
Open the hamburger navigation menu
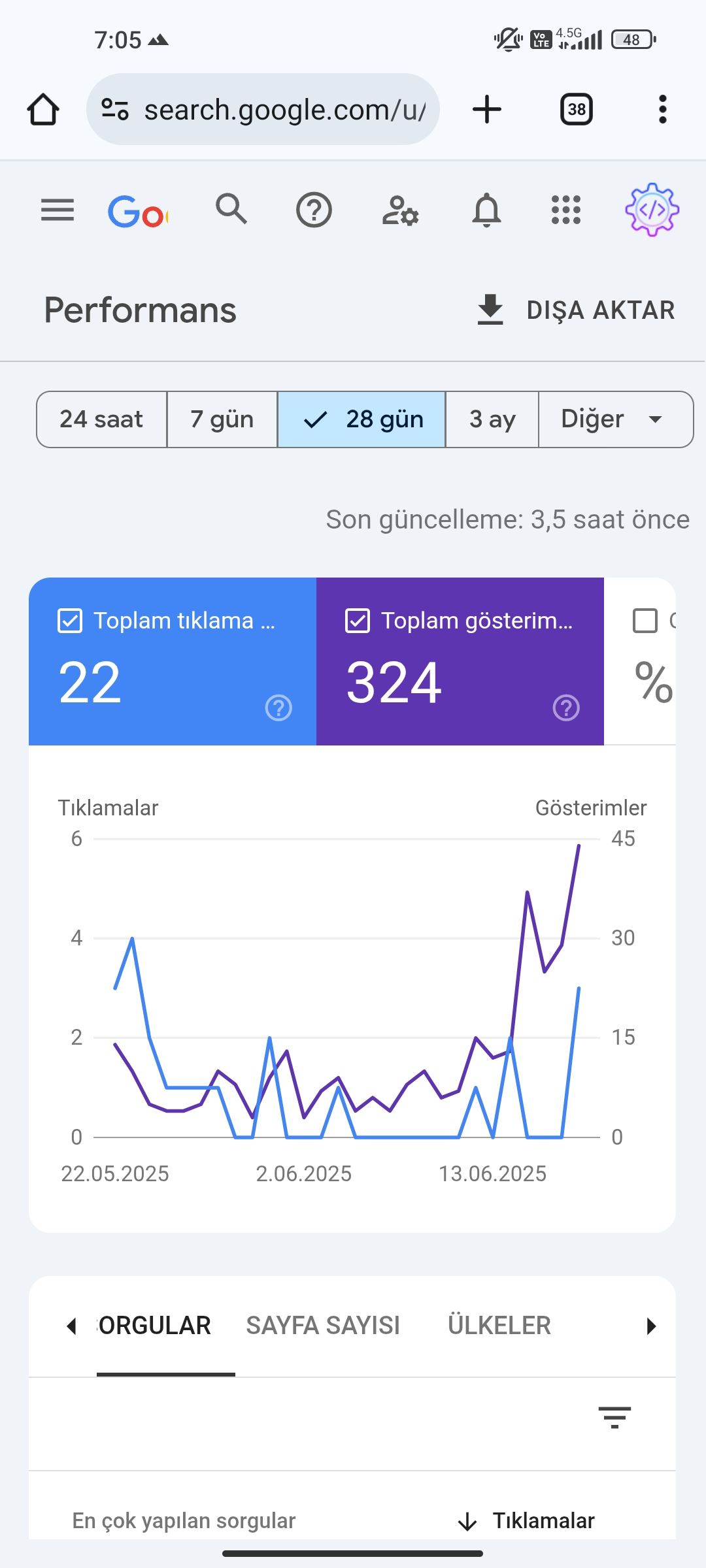tap(58, 210)
